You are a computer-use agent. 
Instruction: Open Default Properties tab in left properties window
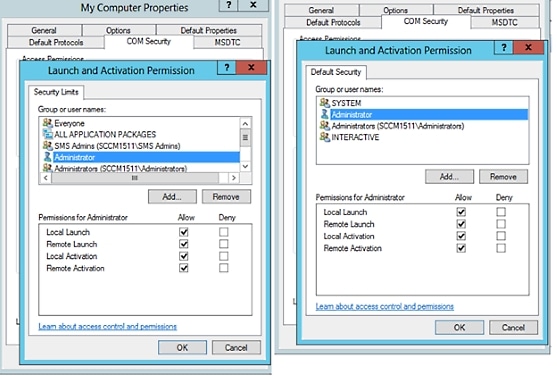point(209,30)
